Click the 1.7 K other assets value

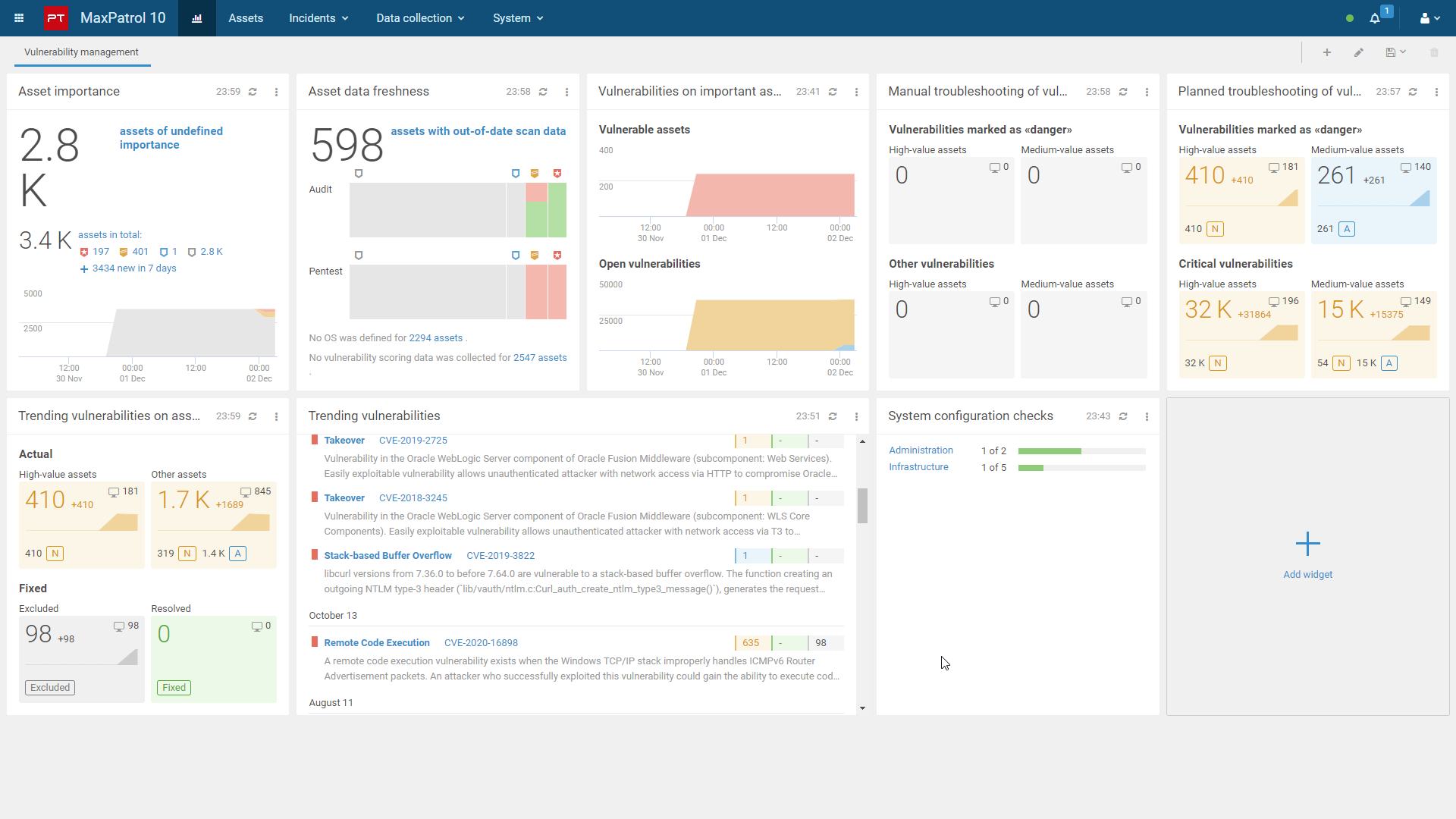pos(184,500)
